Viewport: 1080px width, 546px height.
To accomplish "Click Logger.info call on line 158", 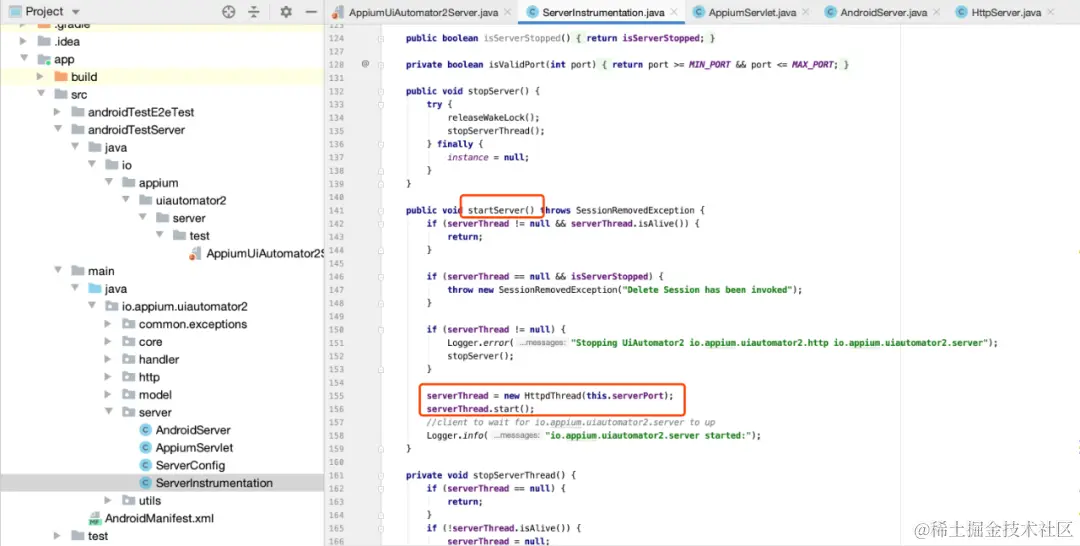I will pyautogui.click(x=457, y=436).
